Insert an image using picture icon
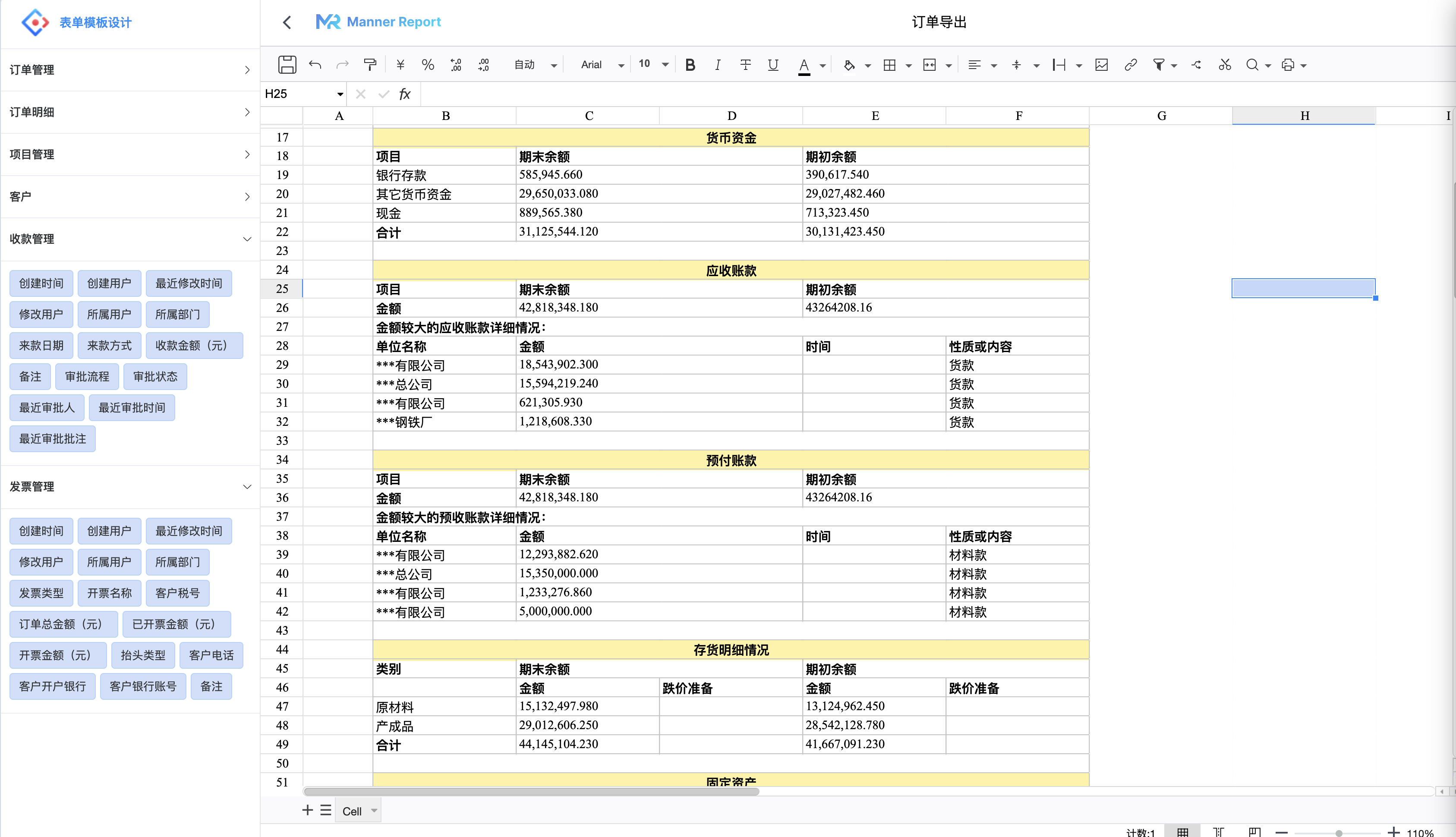This screenshot has height=837, width=1456. point(1101,64)
